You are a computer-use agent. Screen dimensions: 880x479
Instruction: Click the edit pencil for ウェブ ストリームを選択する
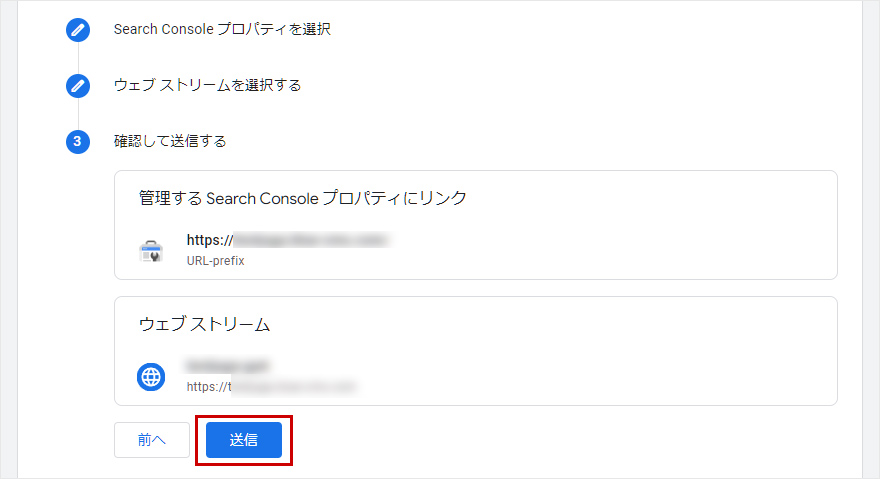78,86
